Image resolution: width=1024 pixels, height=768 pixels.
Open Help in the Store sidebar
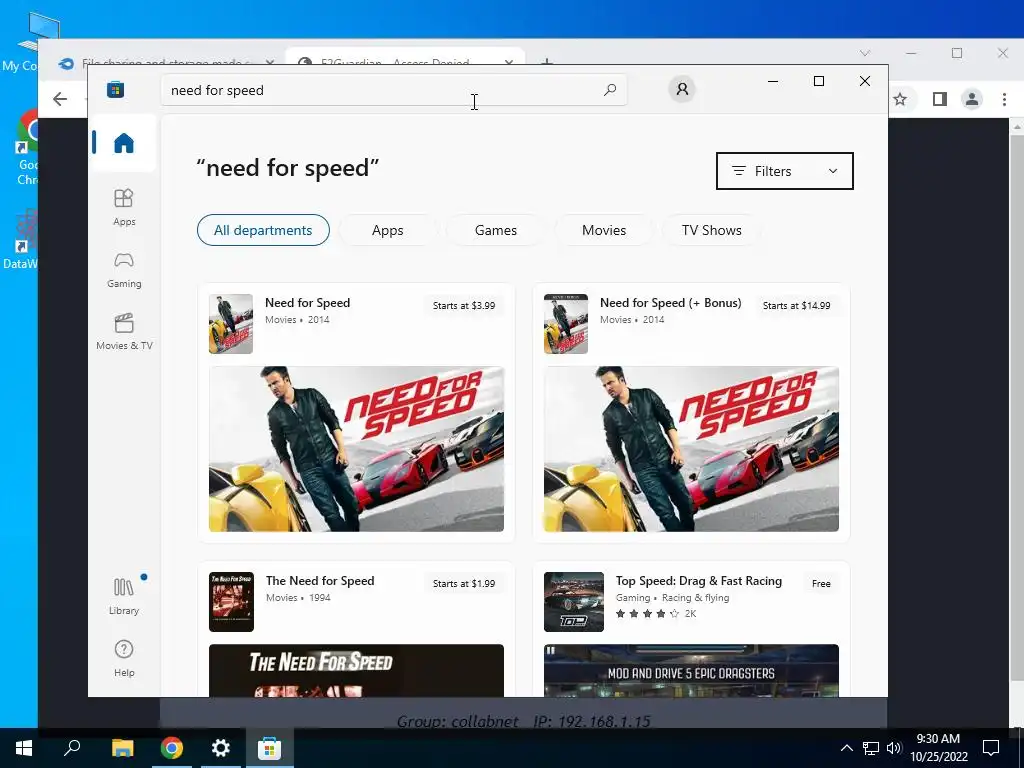click(123, 658)
